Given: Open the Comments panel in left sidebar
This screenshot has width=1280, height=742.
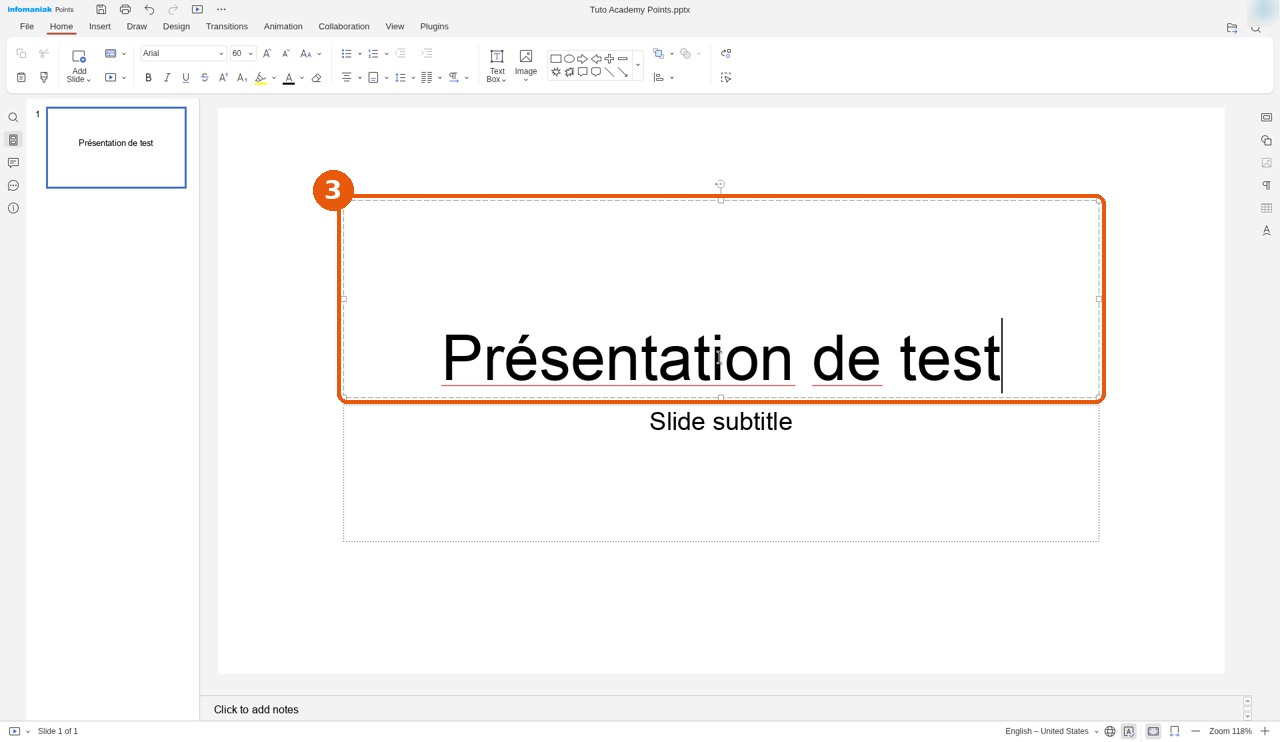Looking at the screenshot, I should click(13, 163).
